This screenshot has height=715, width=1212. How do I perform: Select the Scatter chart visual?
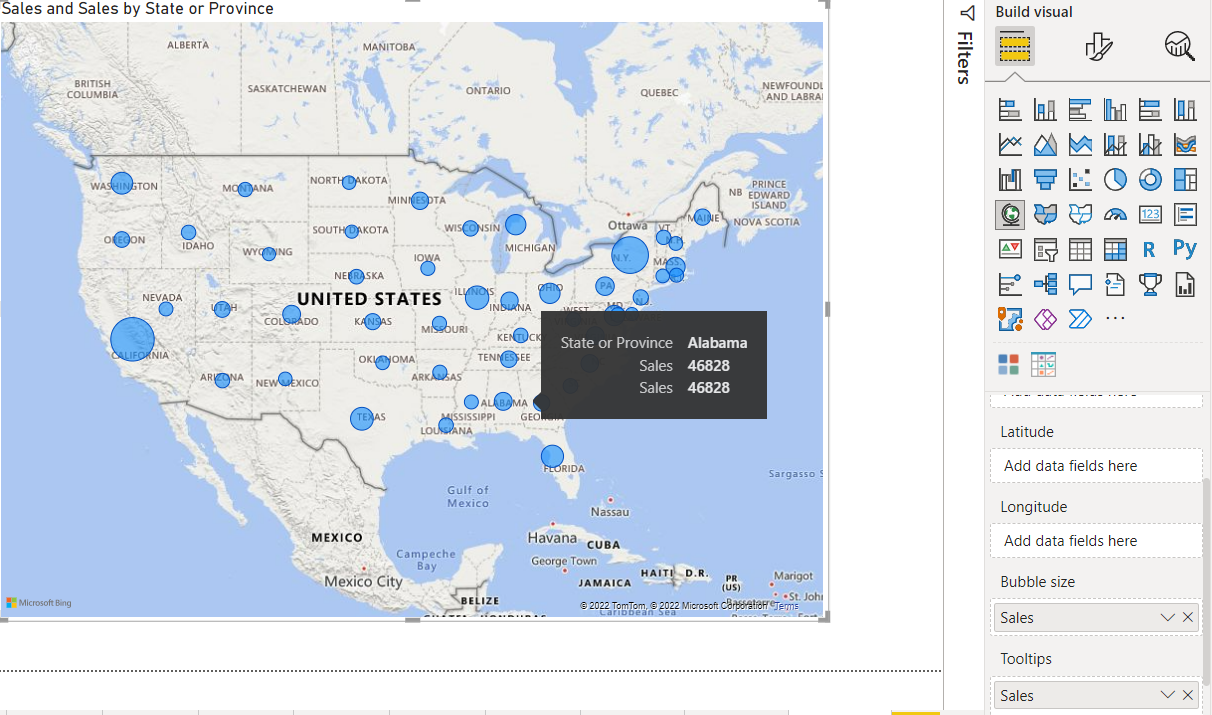tap(1080, 180)
